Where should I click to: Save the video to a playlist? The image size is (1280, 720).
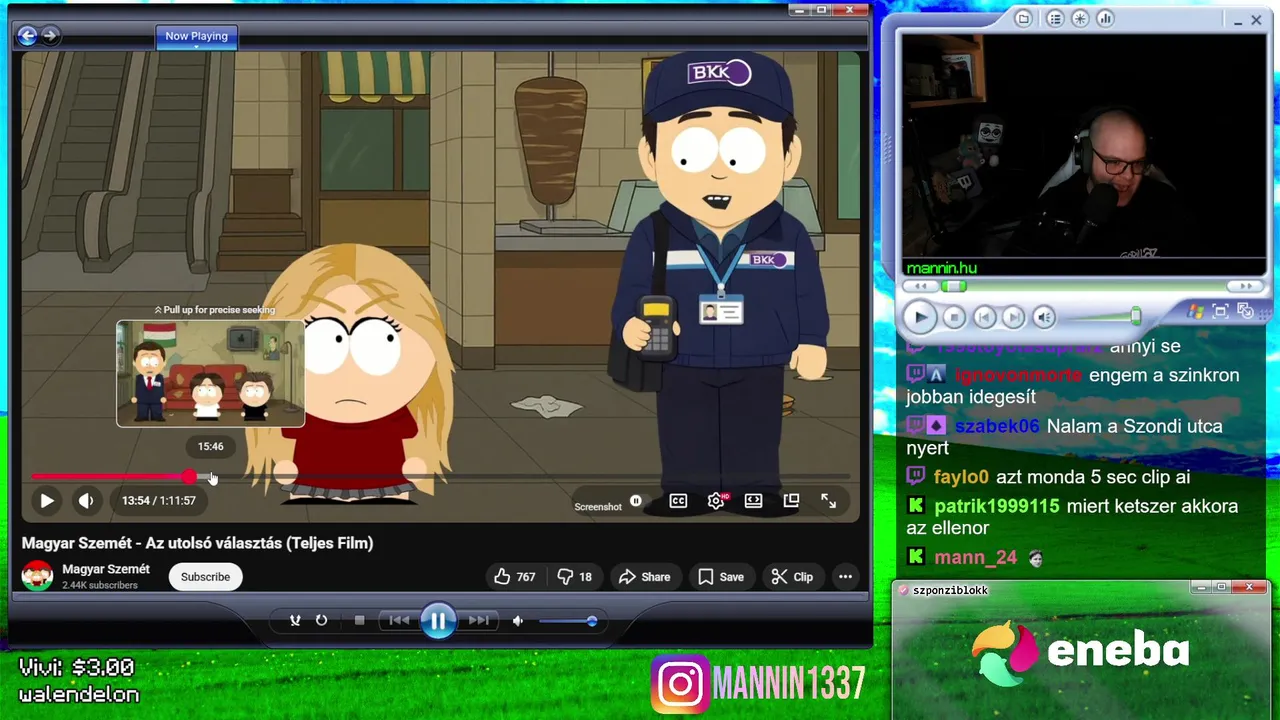[x=721, y=577]
